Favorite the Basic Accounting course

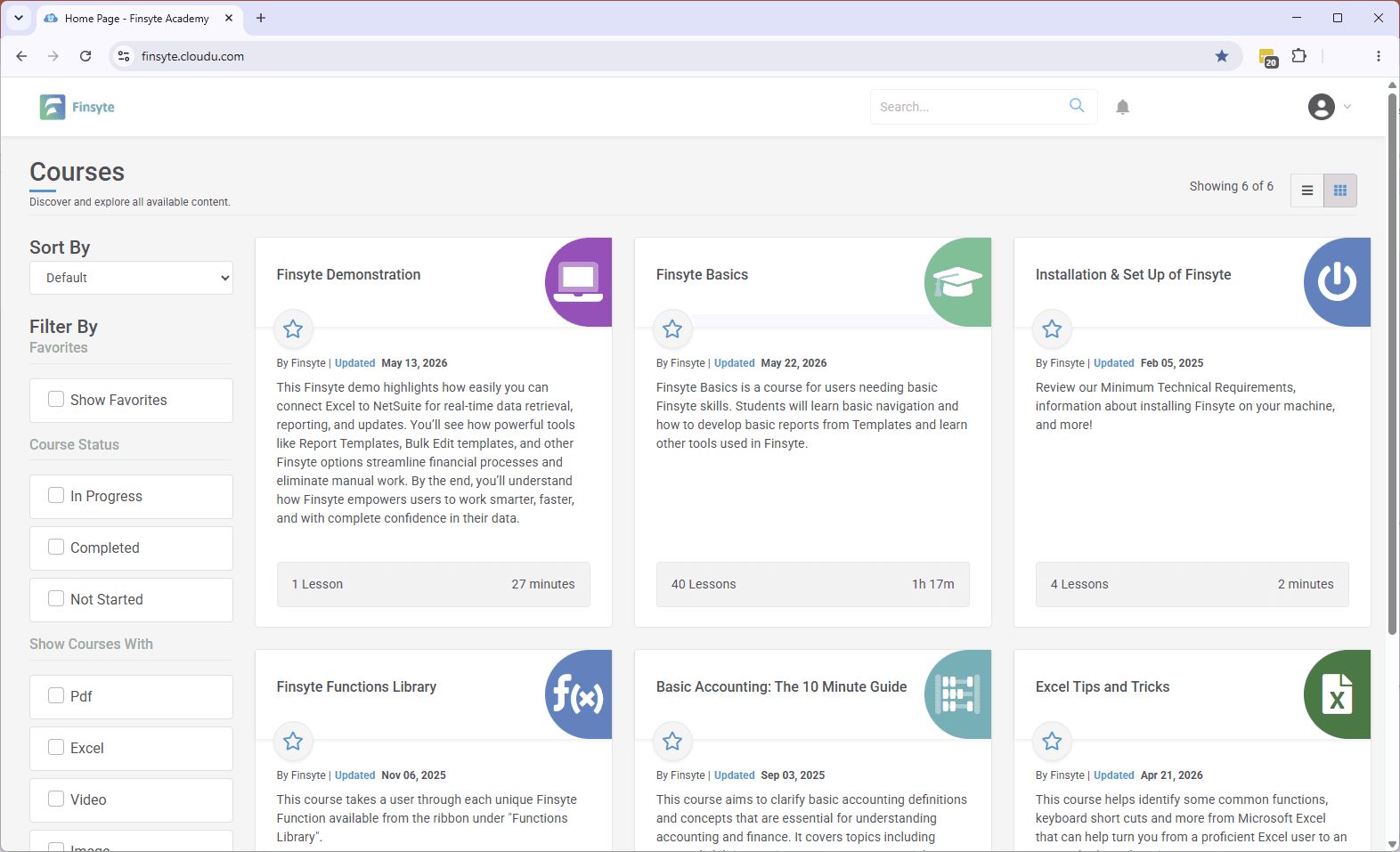tap(672, 742)
